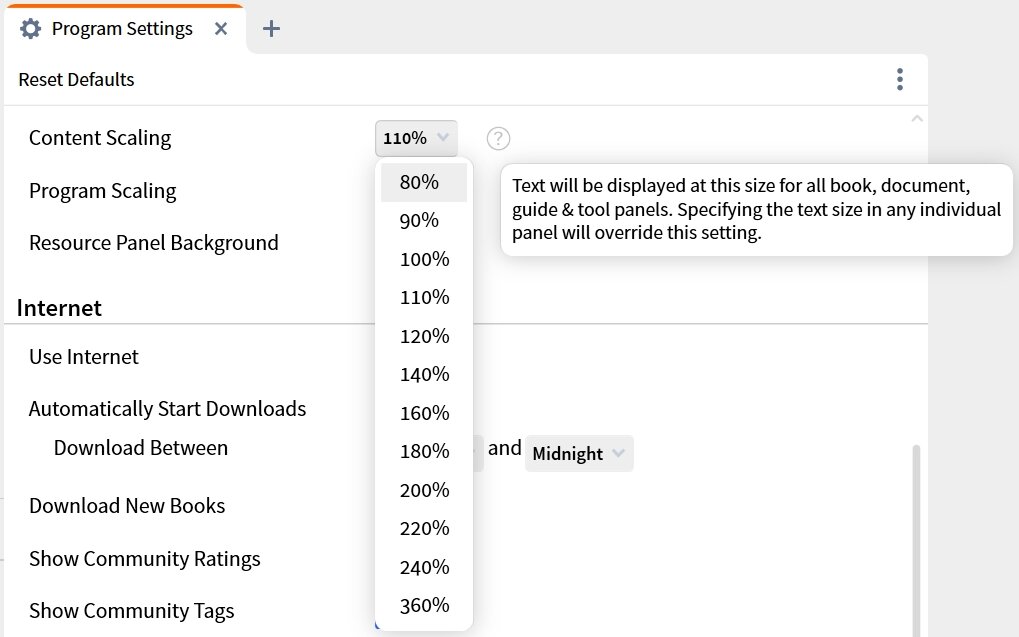Click the plus icon to open a new tab

270,28
